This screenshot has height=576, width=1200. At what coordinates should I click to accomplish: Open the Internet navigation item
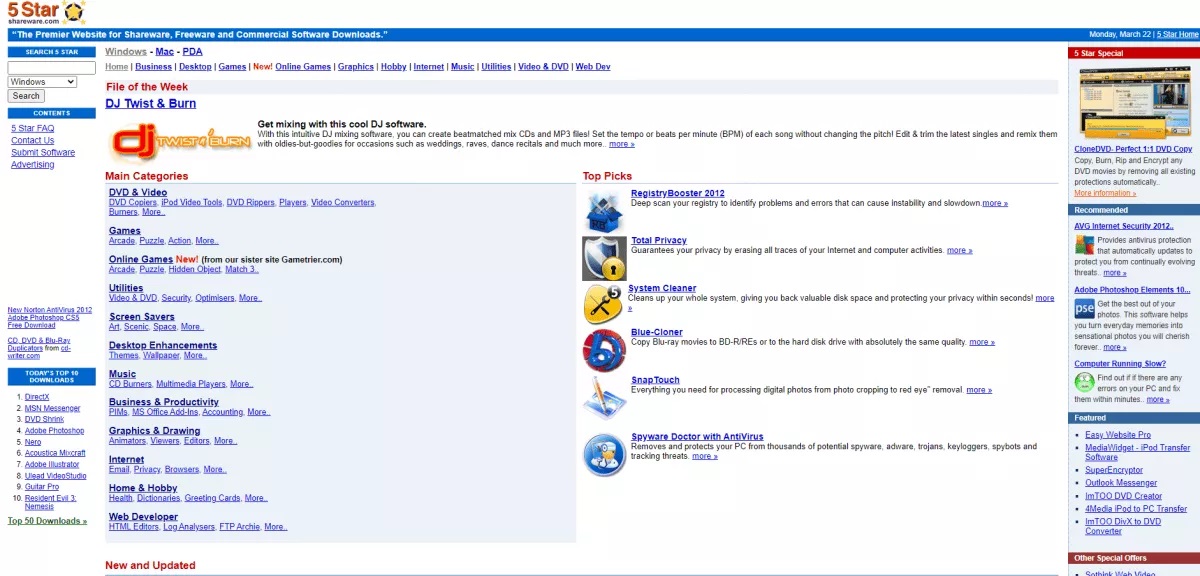429,67
